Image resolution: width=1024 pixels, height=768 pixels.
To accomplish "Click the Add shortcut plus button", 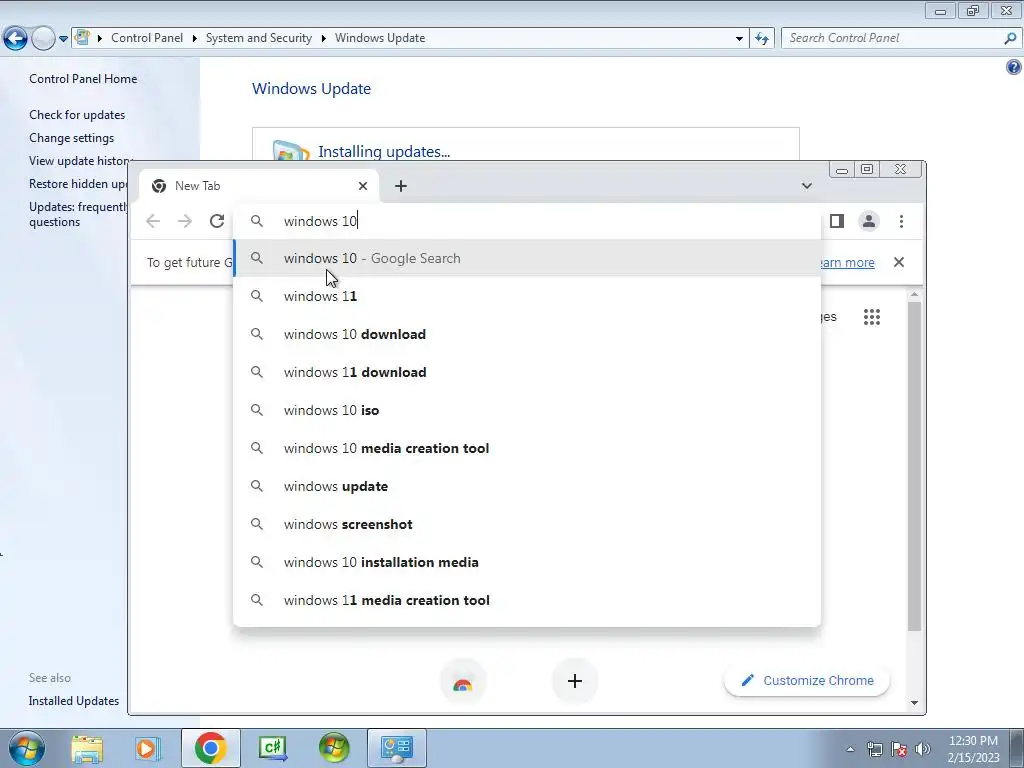I will [x=575, y=681].
